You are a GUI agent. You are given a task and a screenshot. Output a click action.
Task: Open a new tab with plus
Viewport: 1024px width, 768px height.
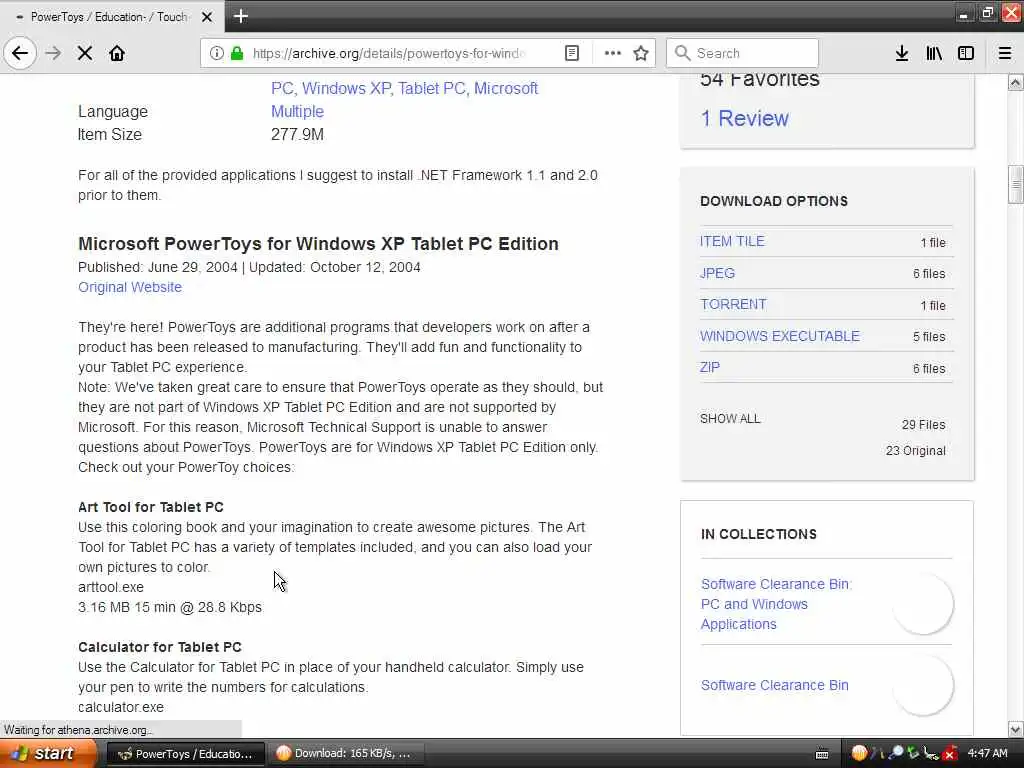[x=240, y=16]
